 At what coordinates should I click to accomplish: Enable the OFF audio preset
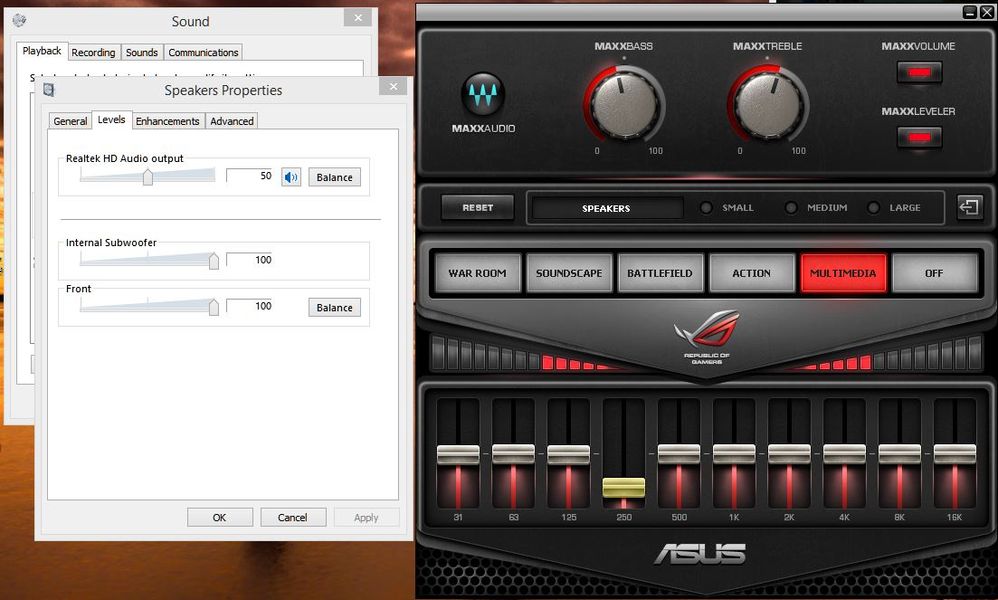pos(935,272)
